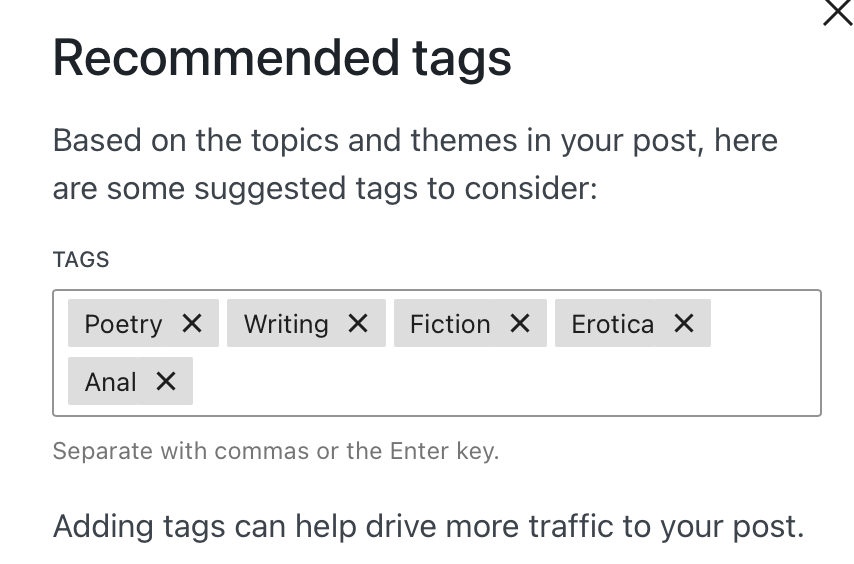Viewport: 854px width, 564px height.
Task: Click the Writing tag label
Action: (286, 324)
